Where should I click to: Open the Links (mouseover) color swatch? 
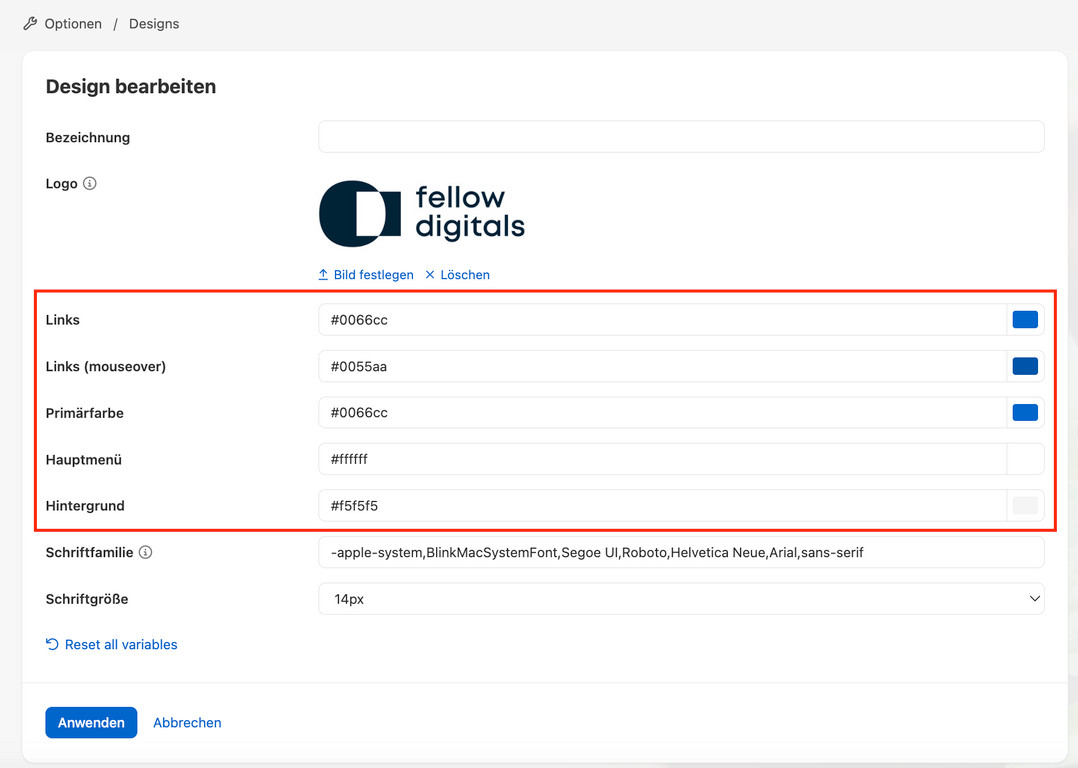(1025, 366)
